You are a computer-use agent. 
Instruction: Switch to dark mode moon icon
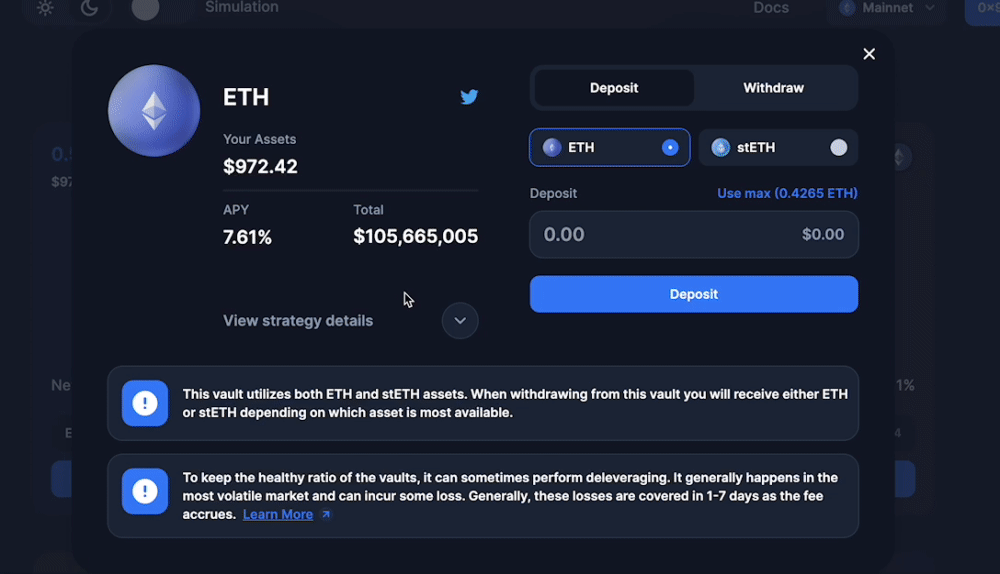pos(89,8)
